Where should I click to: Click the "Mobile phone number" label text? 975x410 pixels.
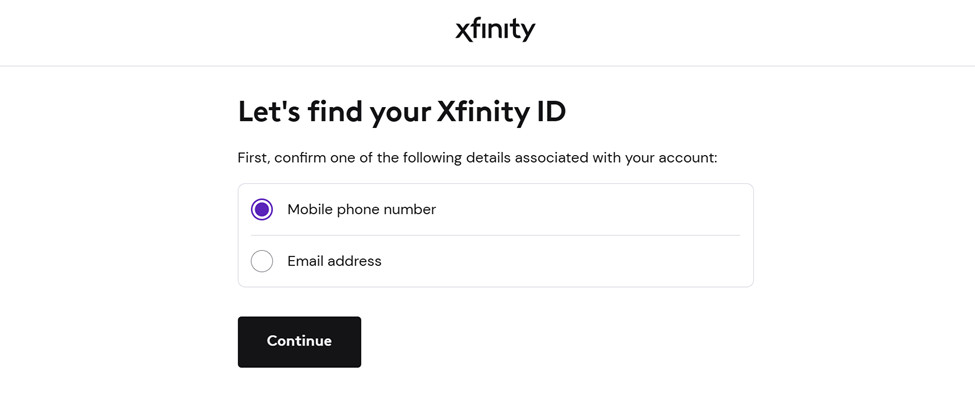[x=361, y=209]
